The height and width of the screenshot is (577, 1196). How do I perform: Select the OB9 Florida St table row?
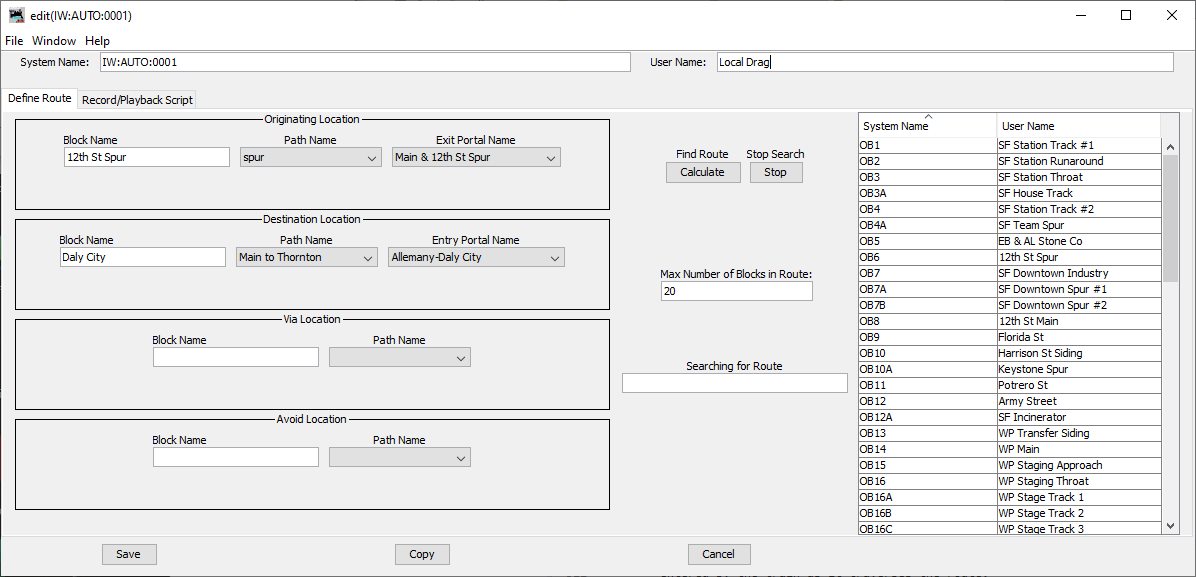coord(1008,337)
